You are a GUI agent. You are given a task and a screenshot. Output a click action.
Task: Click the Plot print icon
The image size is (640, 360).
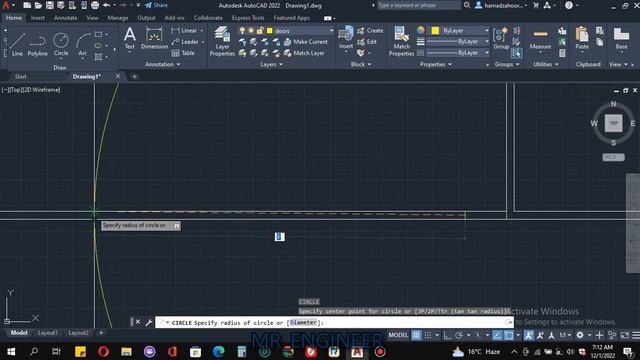point(95,5)
